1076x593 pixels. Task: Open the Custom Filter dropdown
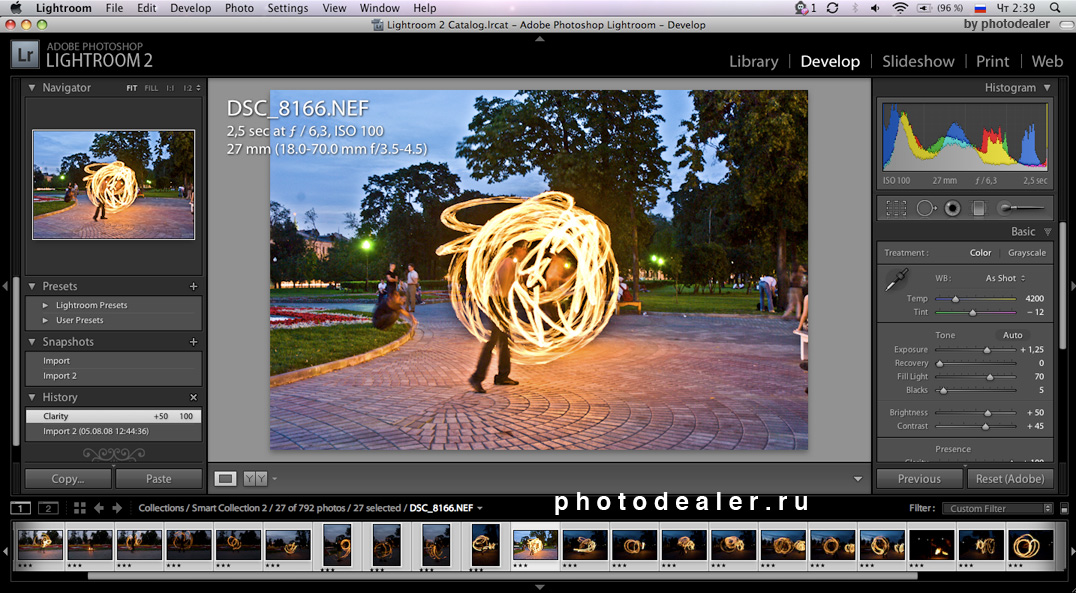pos(997,509)
